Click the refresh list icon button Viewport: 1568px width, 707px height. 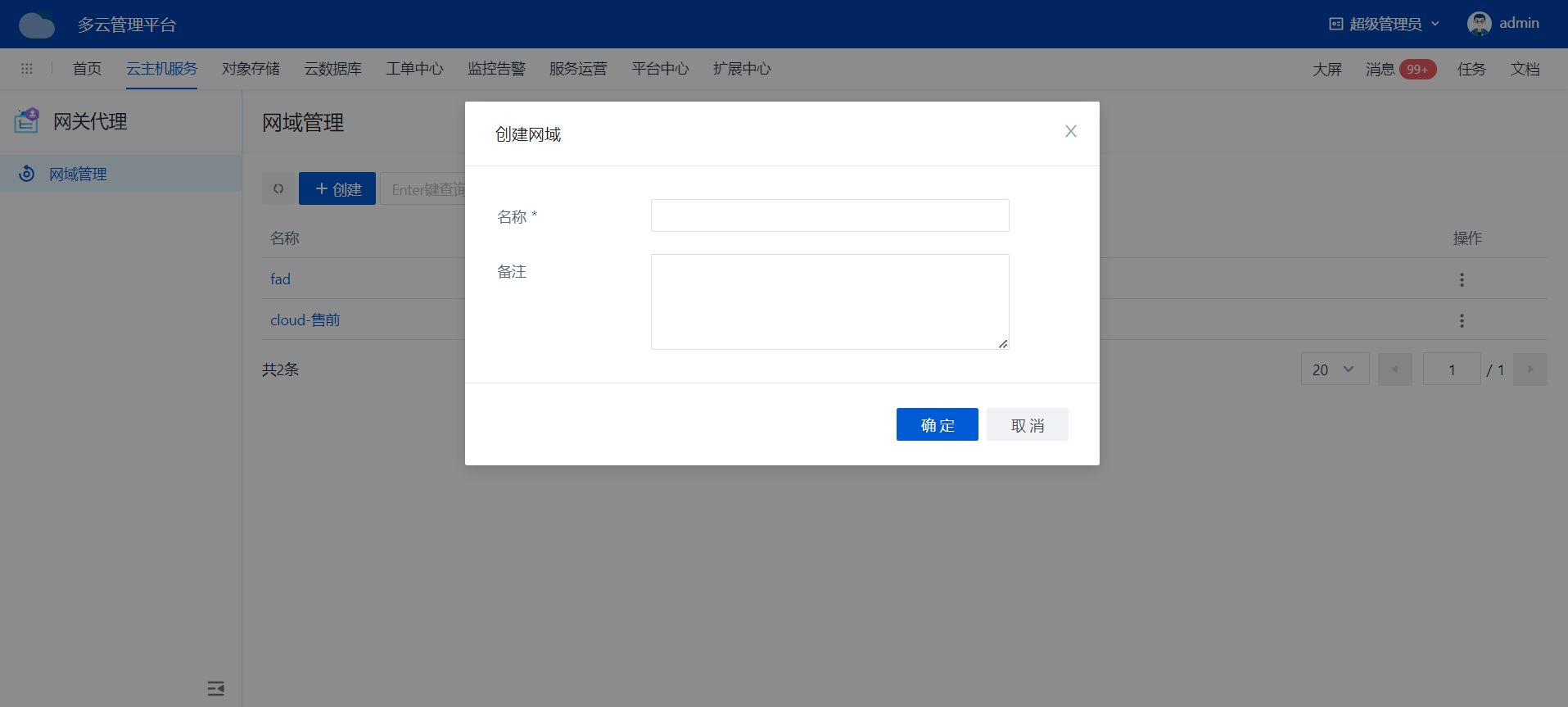[278, 188]
